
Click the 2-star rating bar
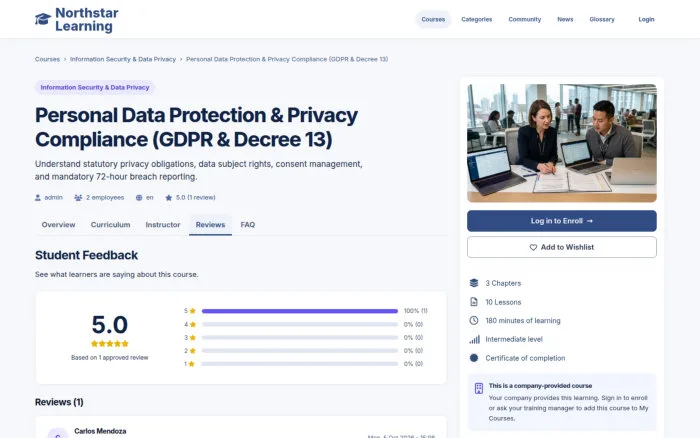point(300,351)
